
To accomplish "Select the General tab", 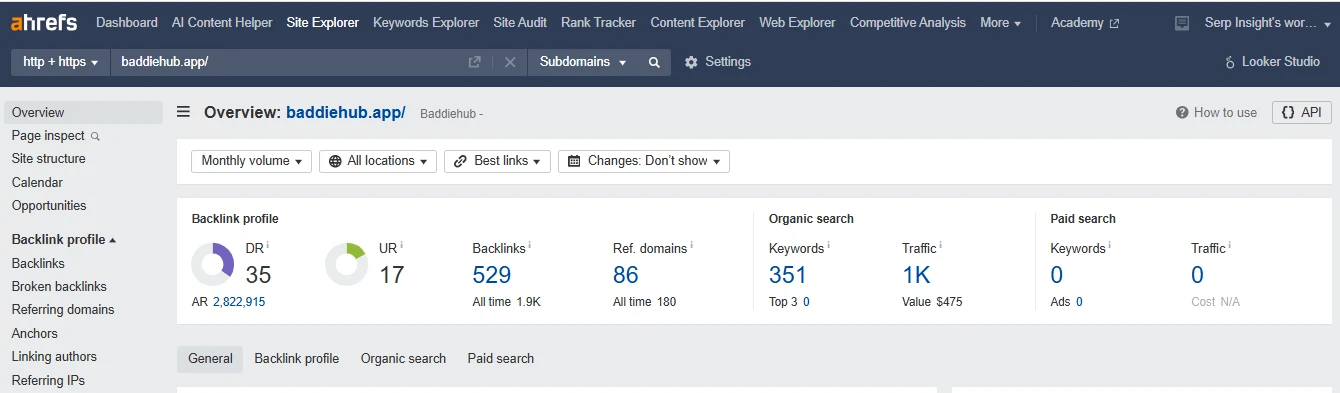I will (210, 359).
